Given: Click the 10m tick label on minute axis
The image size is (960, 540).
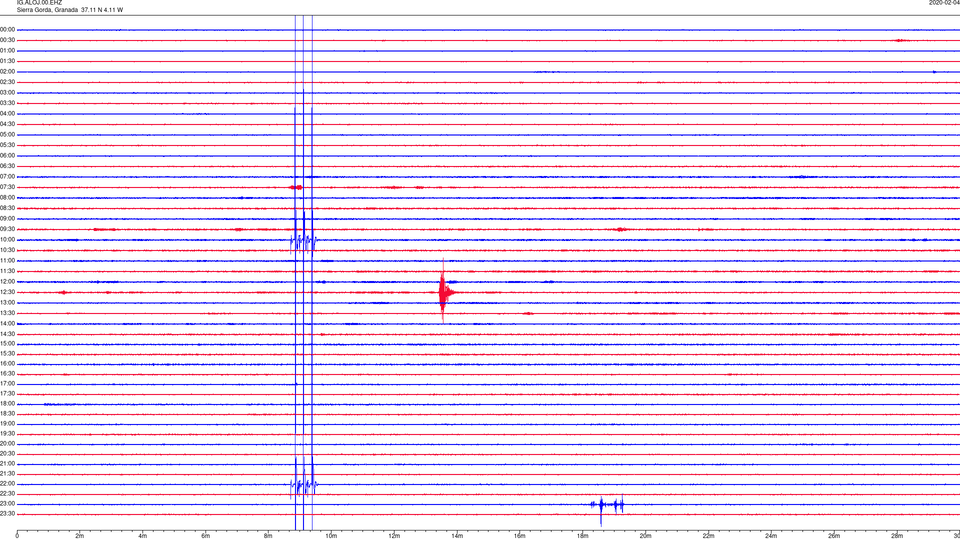Looking at the screenshot, I should (331, 536).
